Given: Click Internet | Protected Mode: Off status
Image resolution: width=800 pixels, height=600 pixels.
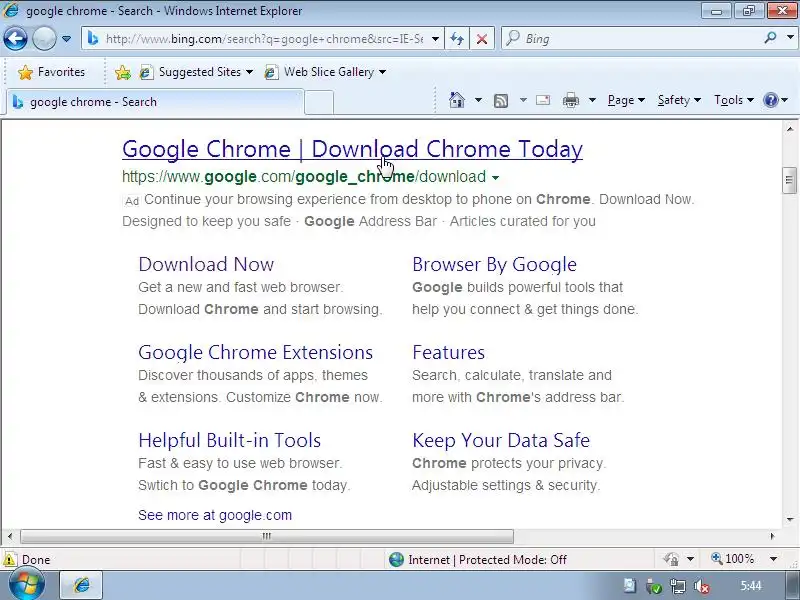Looking at the screenshot, I should click(x=477, y=560).
